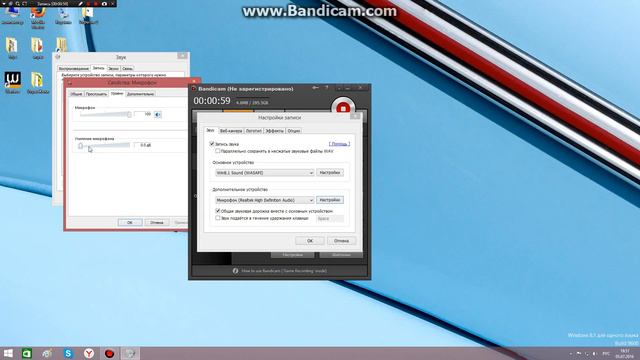Toggle the shared audio track with main device checkbox
Viewport: 640px width, 360px height.
[x=218, y=211]
